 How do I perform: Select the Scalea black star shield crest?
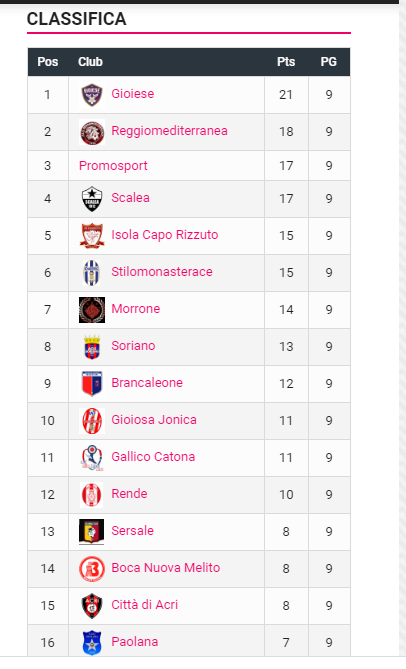92,199
